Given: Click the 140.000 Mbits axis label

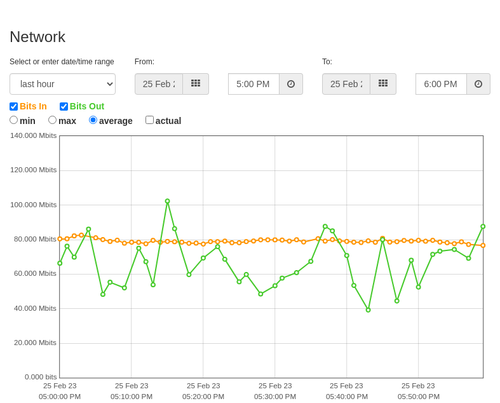Looking at the screenshot, I should point(33,136).
